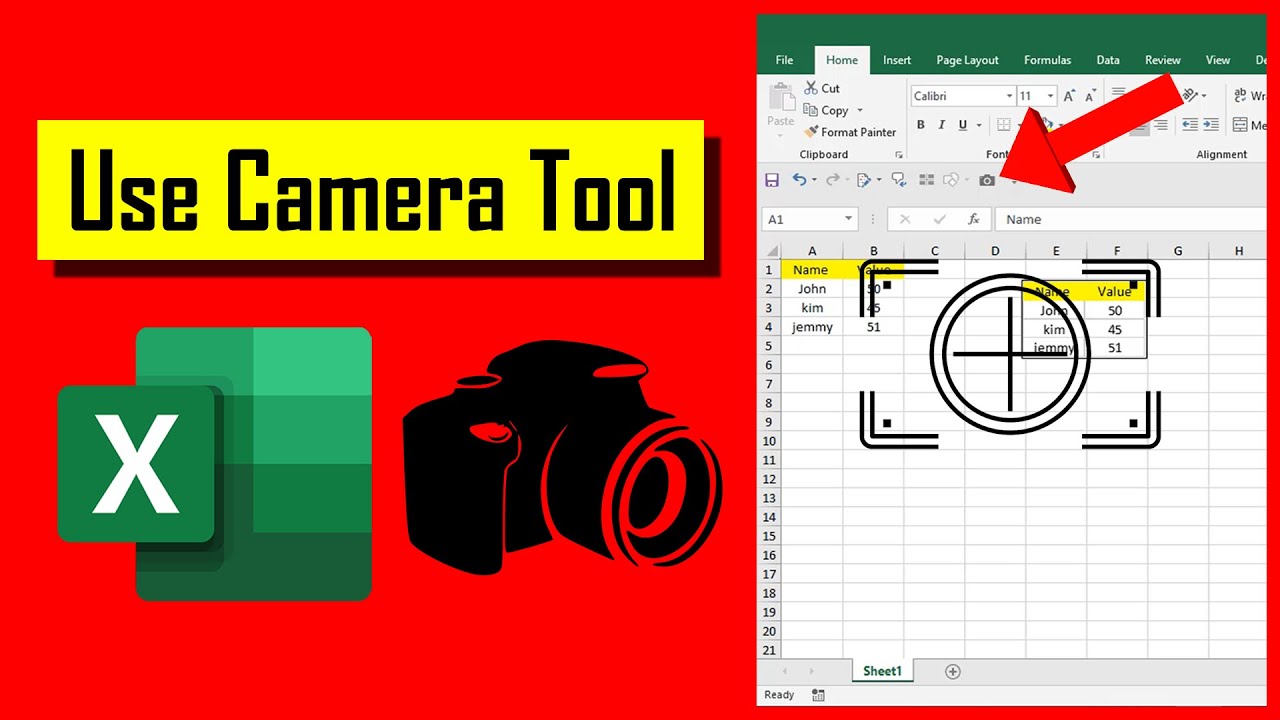Select column G header

point(1178,251)
